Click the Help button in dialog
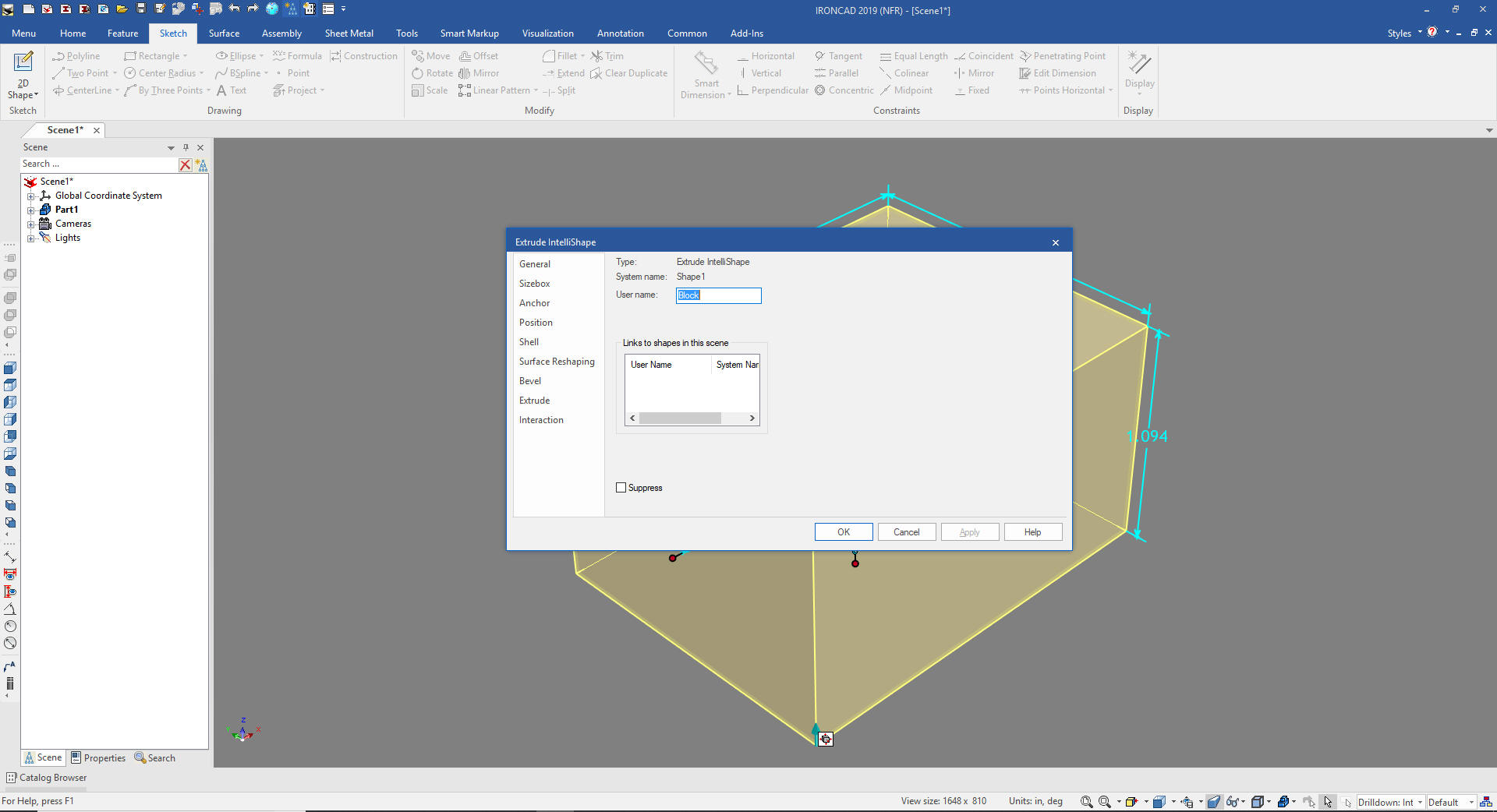 point(1033,532)
